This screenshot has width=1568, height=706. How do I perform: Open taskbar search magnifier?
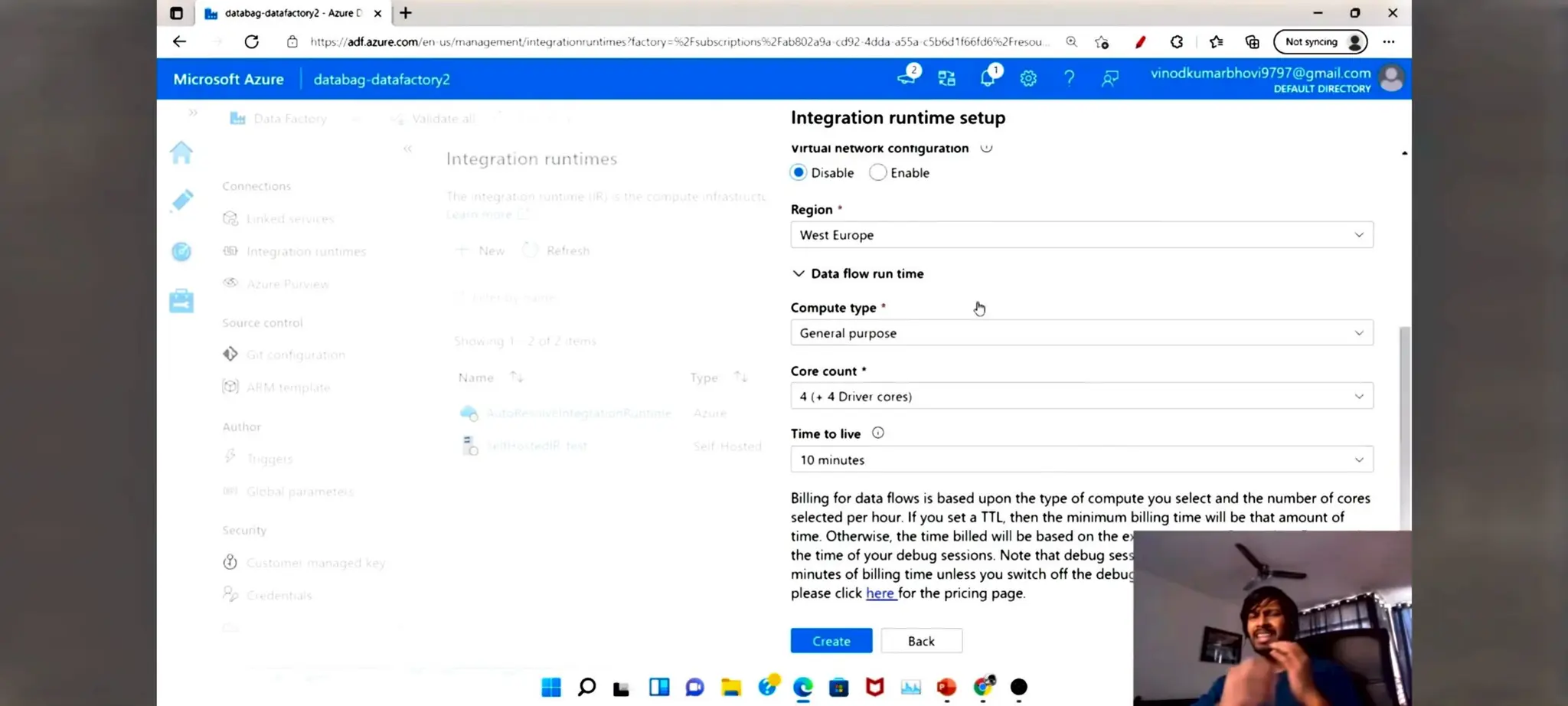586,687
